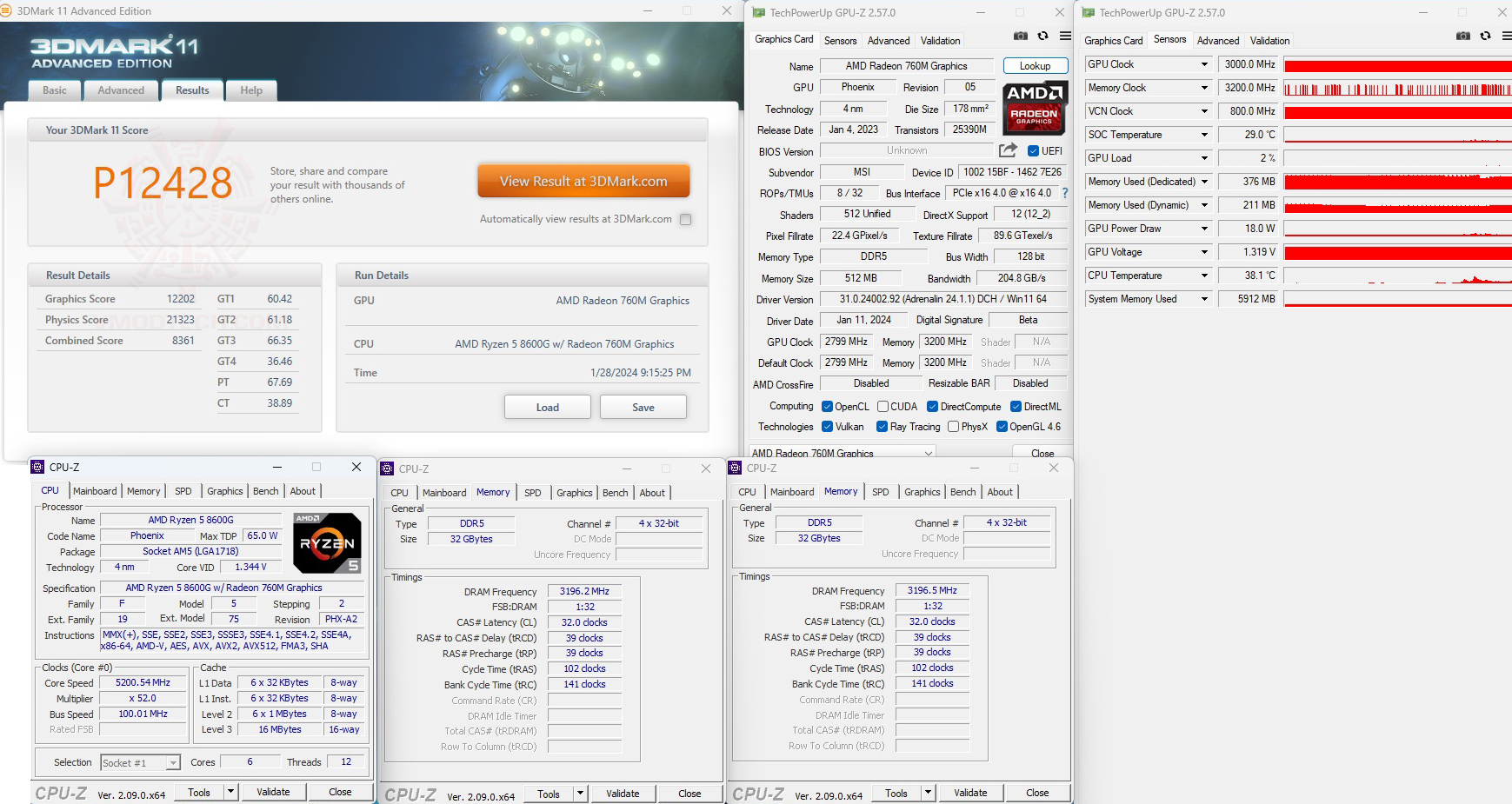Enable automatically view results at 3DMark.com
1512x804 pixels.
pyautogui.click(x=686, y=219)
